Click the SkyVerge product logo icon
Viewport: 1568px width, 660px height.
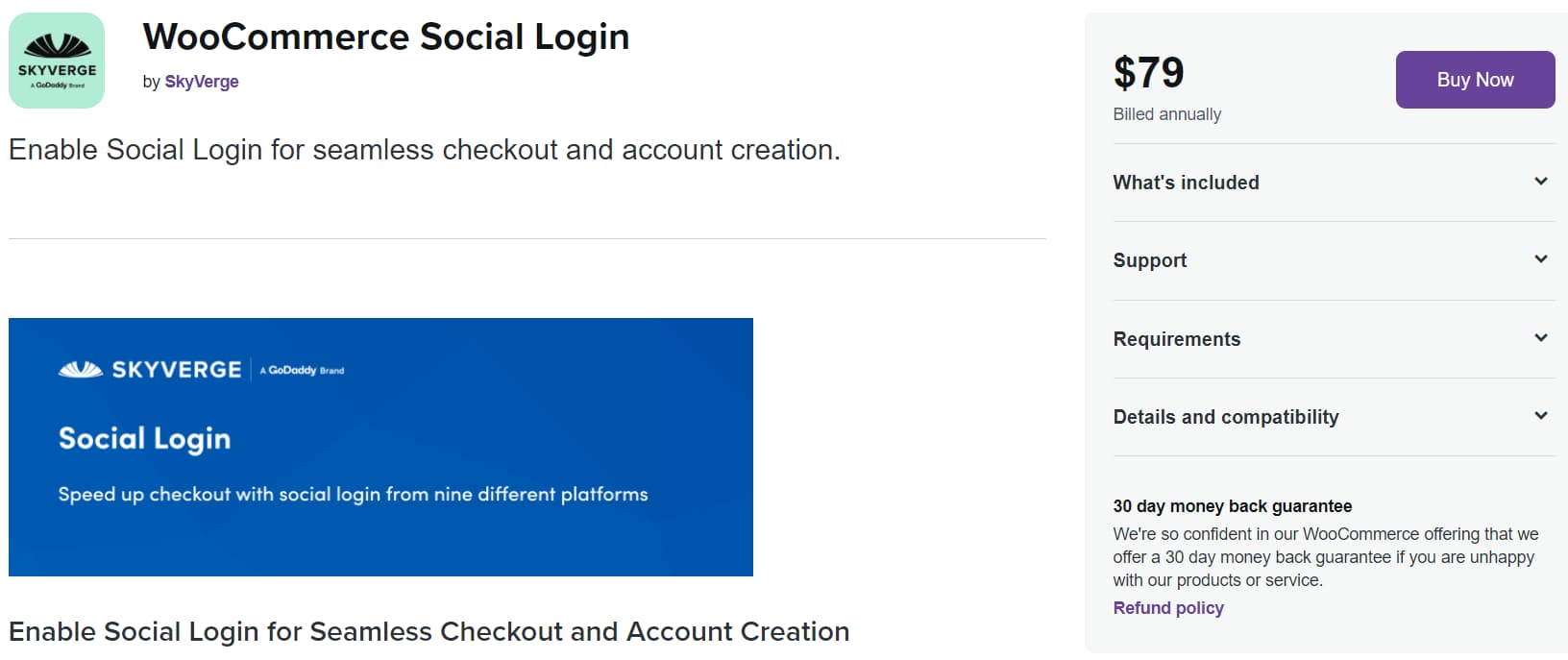click(57, 61)
